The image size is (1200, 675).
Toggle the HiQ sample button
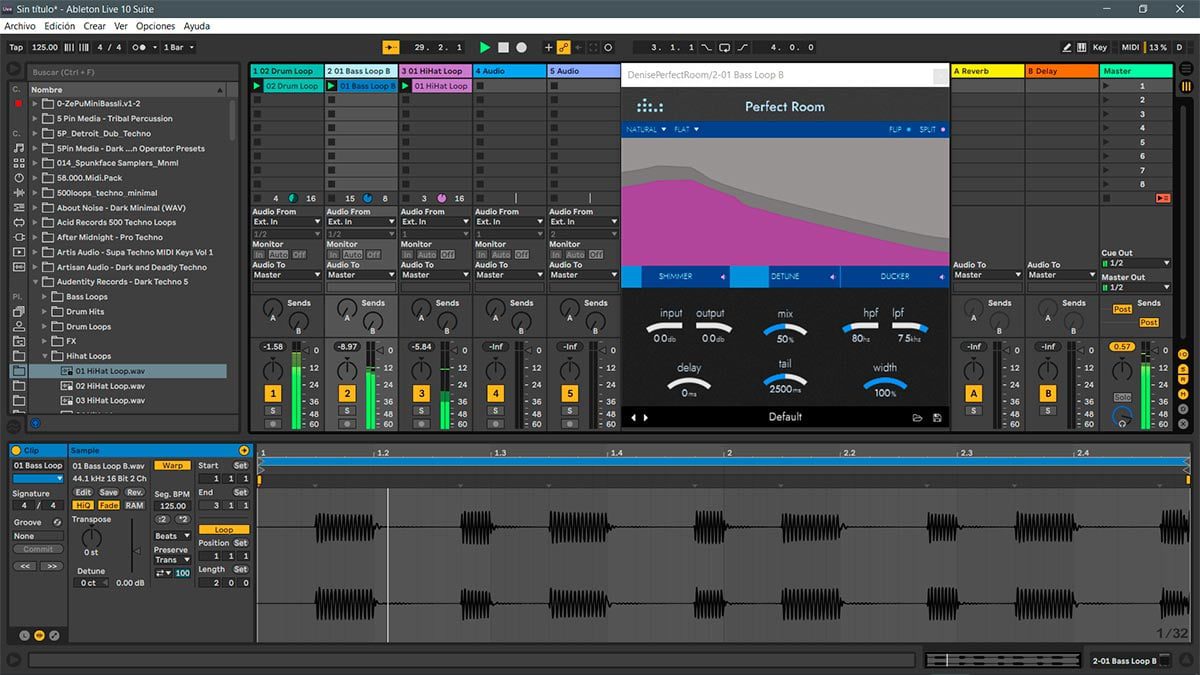point(83,505)
